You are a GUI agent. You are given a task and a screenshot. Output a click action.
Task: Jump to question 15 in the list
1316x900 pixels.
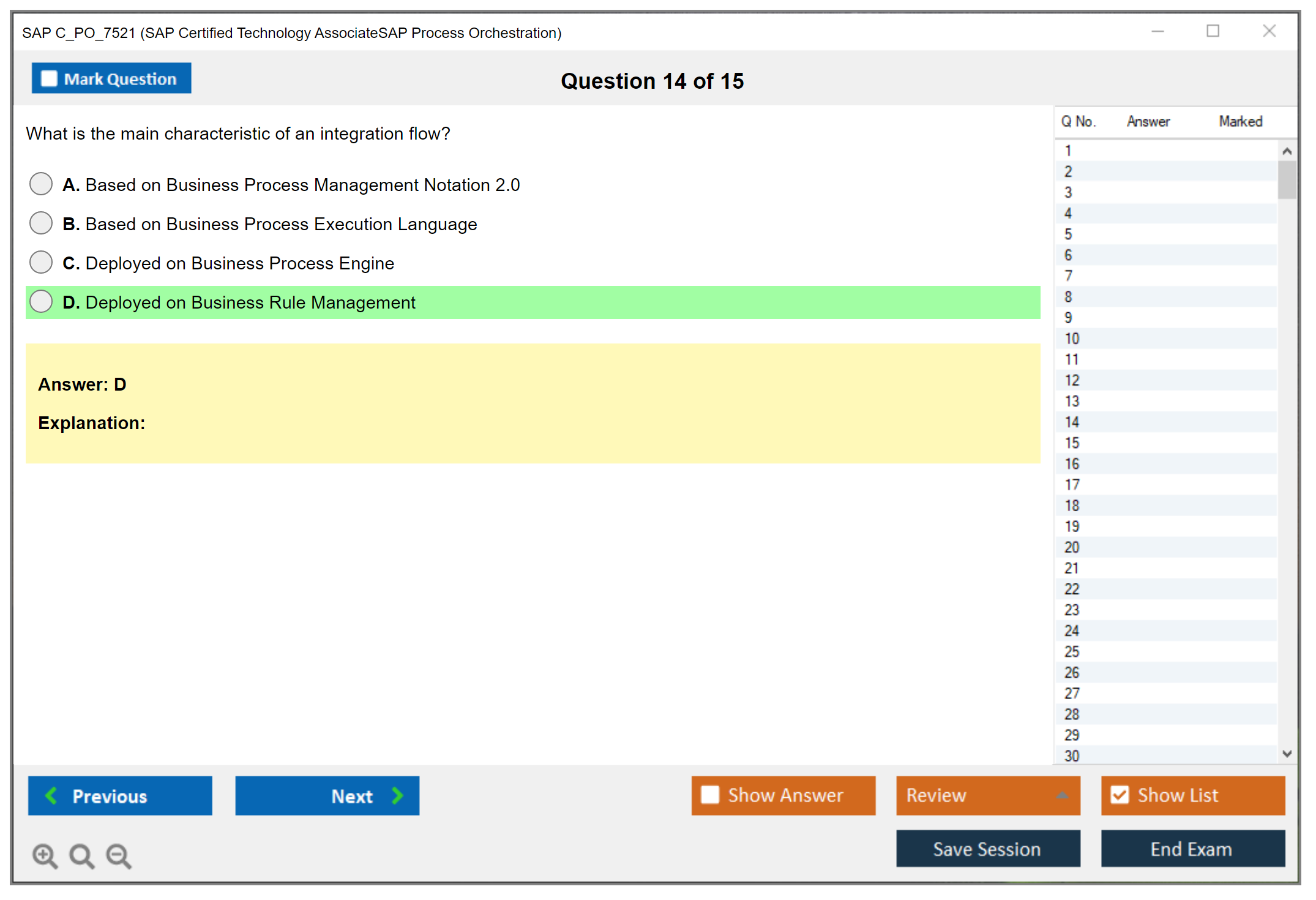pyautogui.click(x=1072, y=443)
